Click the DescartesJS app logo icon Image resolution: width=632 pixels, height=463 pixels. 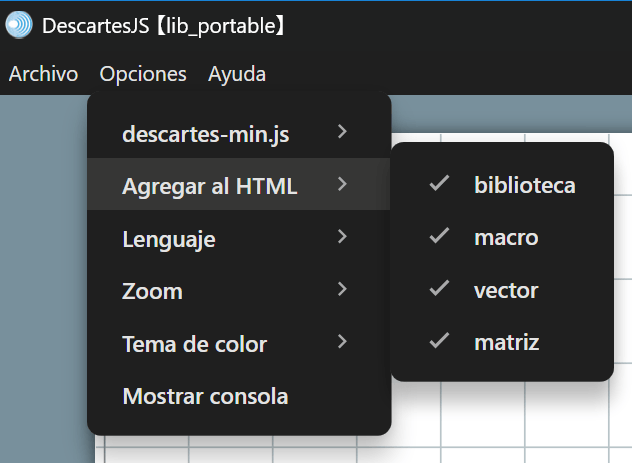pyautogui.click(x=19, y=25)
